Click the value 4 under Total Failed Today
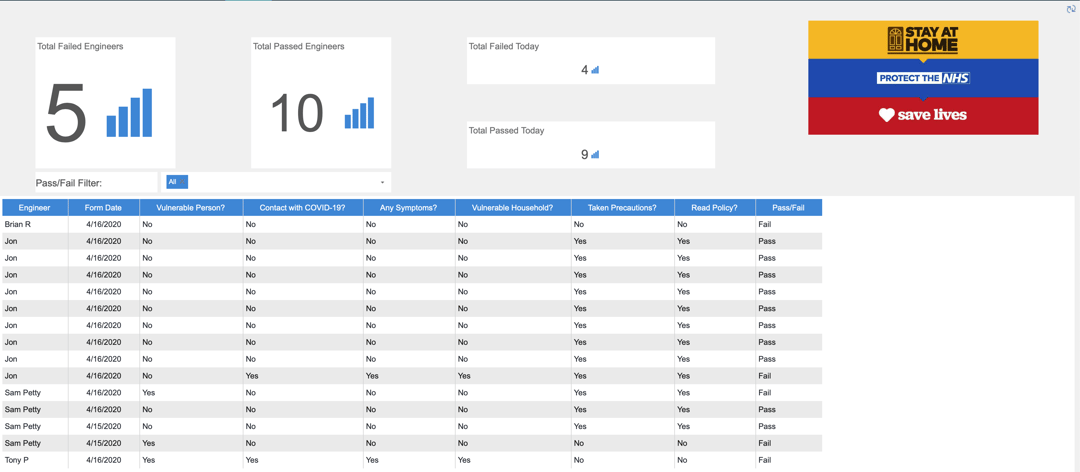The height and width of the screenshot is (472, 1080). pyautogui.click(x=585, y=70)
